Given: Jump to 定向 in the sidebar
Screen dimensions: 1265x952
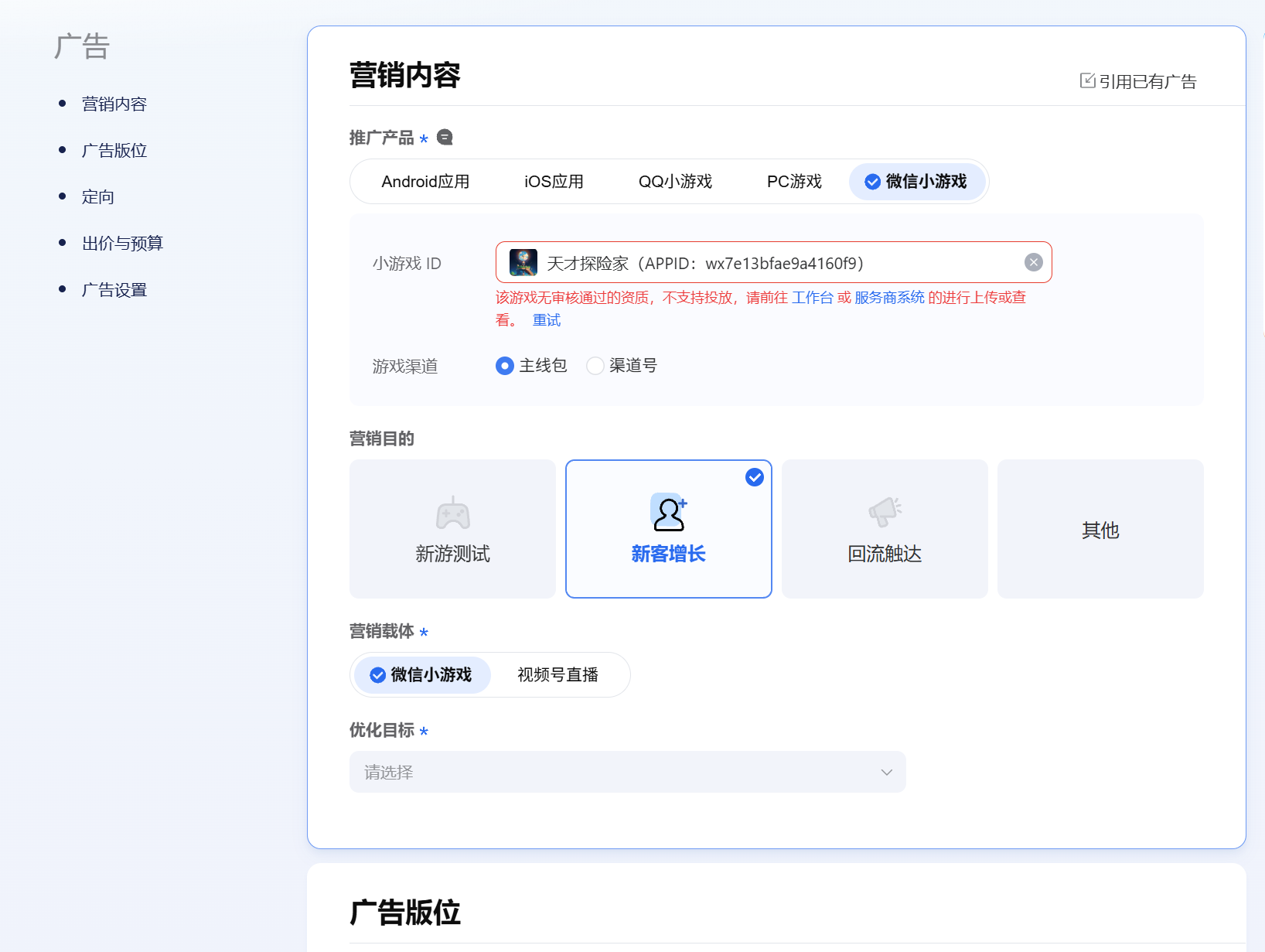Looking at the screenshot, I should [98, 197].
